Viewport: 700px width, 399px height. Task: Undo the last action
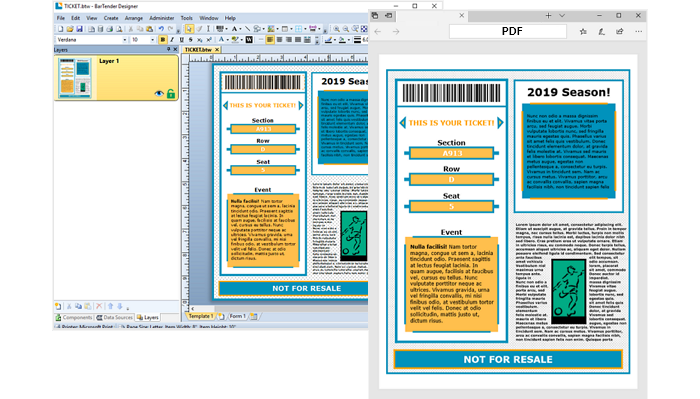[161, 29]
